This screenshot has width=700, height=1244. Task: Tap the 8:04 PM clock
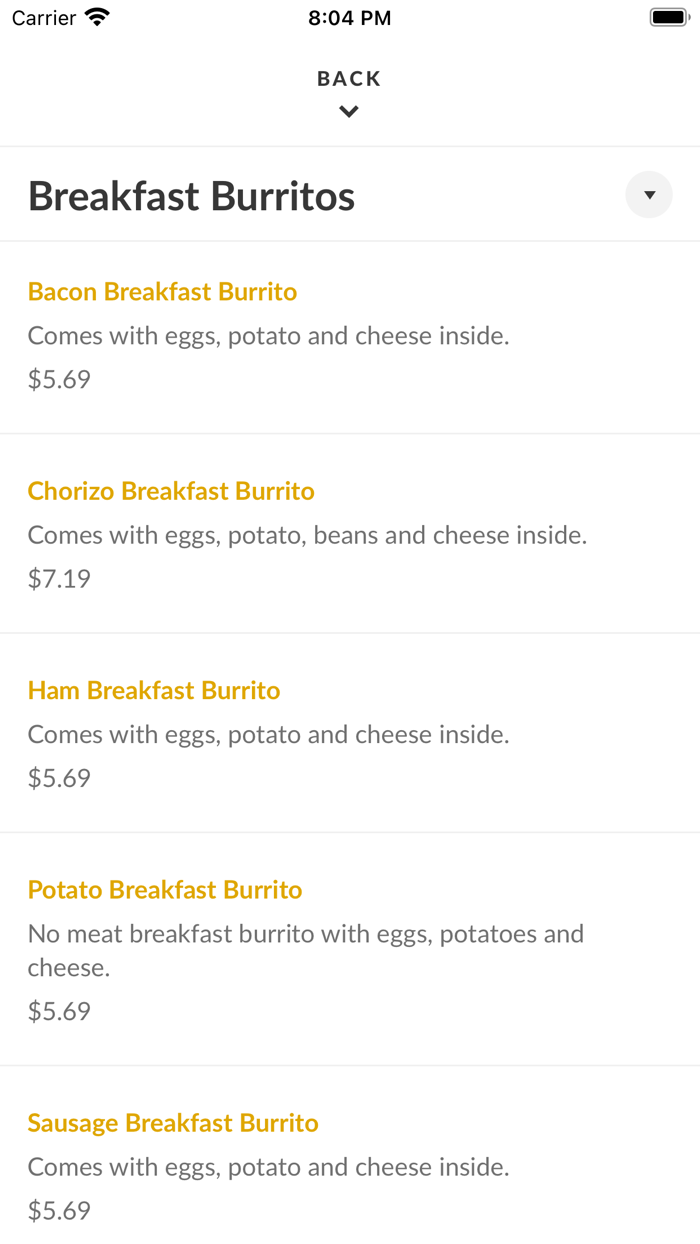[x=349, y=18]
